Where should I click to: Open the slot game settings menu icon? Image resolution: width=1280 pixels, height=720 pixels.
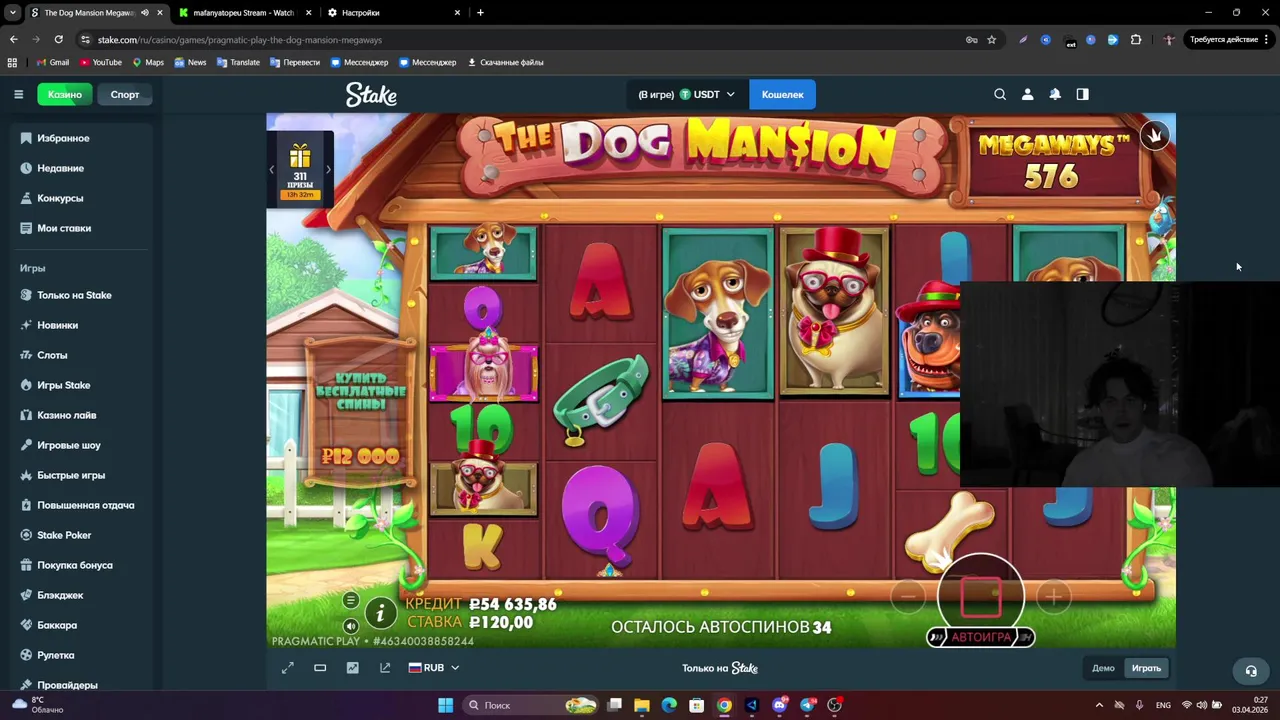click(350, 600)
